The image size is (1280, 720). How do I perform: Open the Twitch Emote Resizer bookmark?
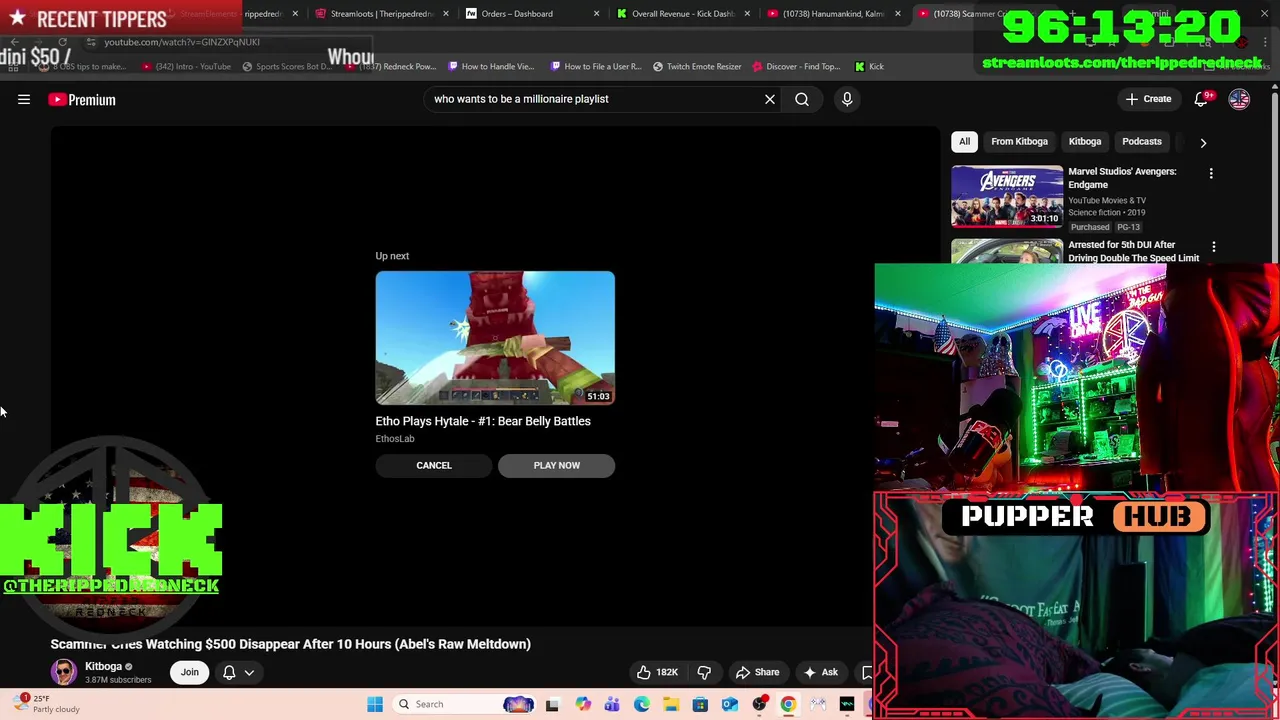697,66
